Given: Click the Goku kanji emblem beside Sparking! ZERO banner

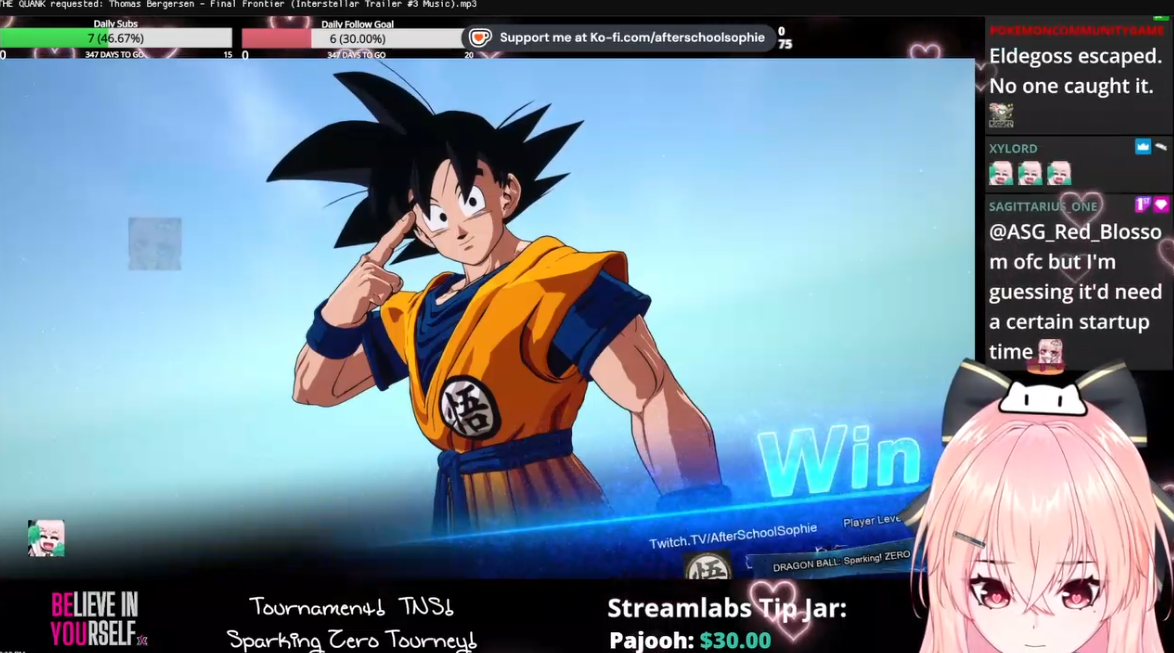Looking at the screenshot, I should coord(708,566).
